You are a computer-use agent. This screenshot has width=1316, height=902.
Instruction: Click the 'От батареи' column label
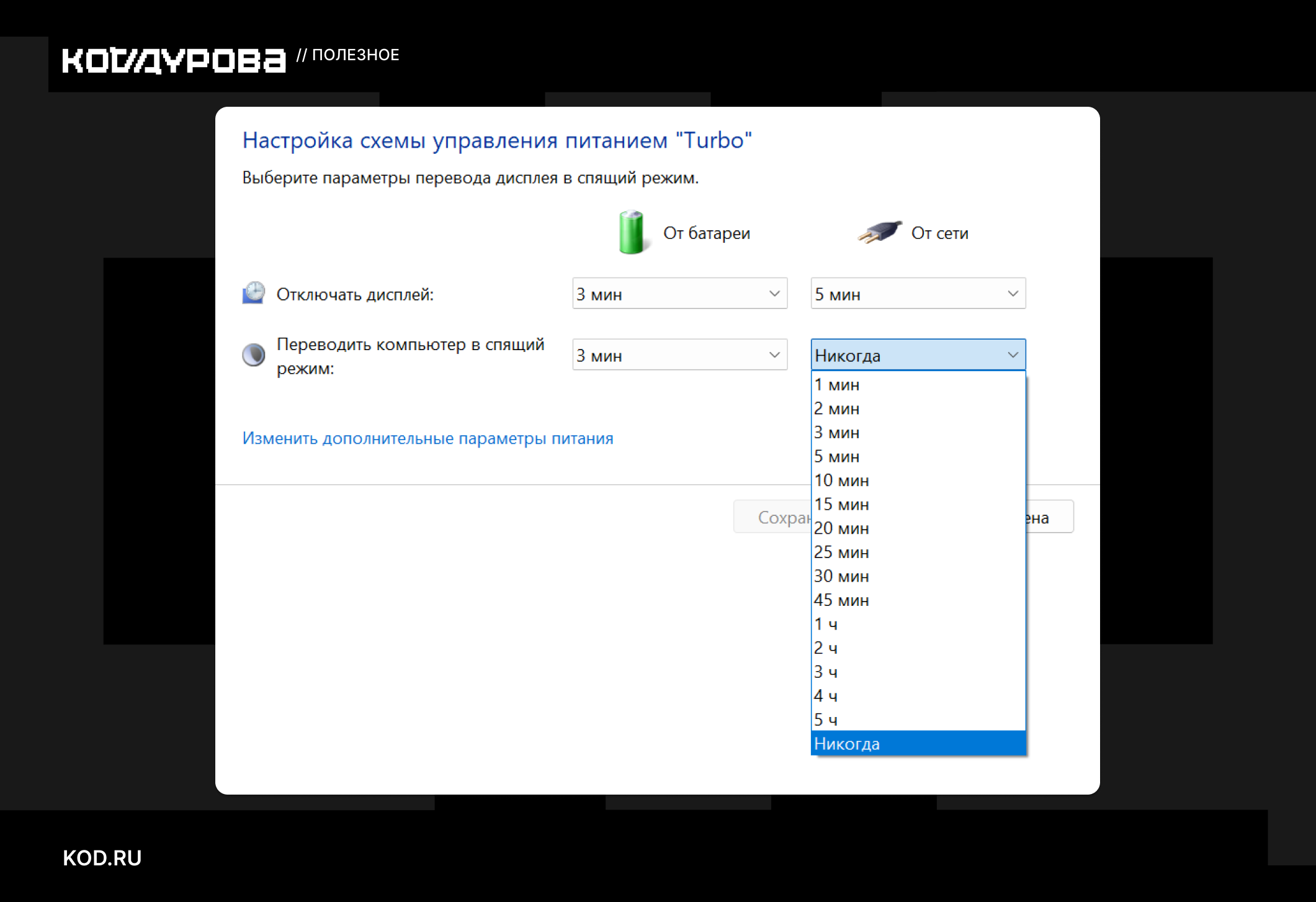pyautogui.click(x=707, y=233)
